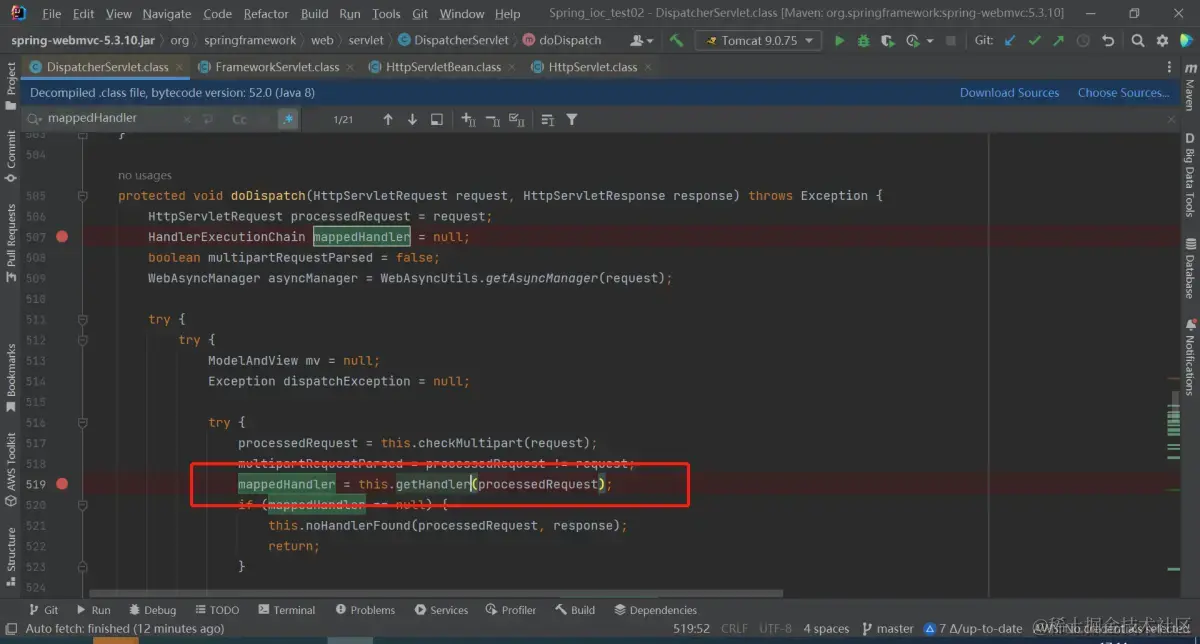Image resolution: width=1200 pixels, height=644 pixels.
Task: Click the Git push arrow icon
Action: click(x=1058, y=41)
